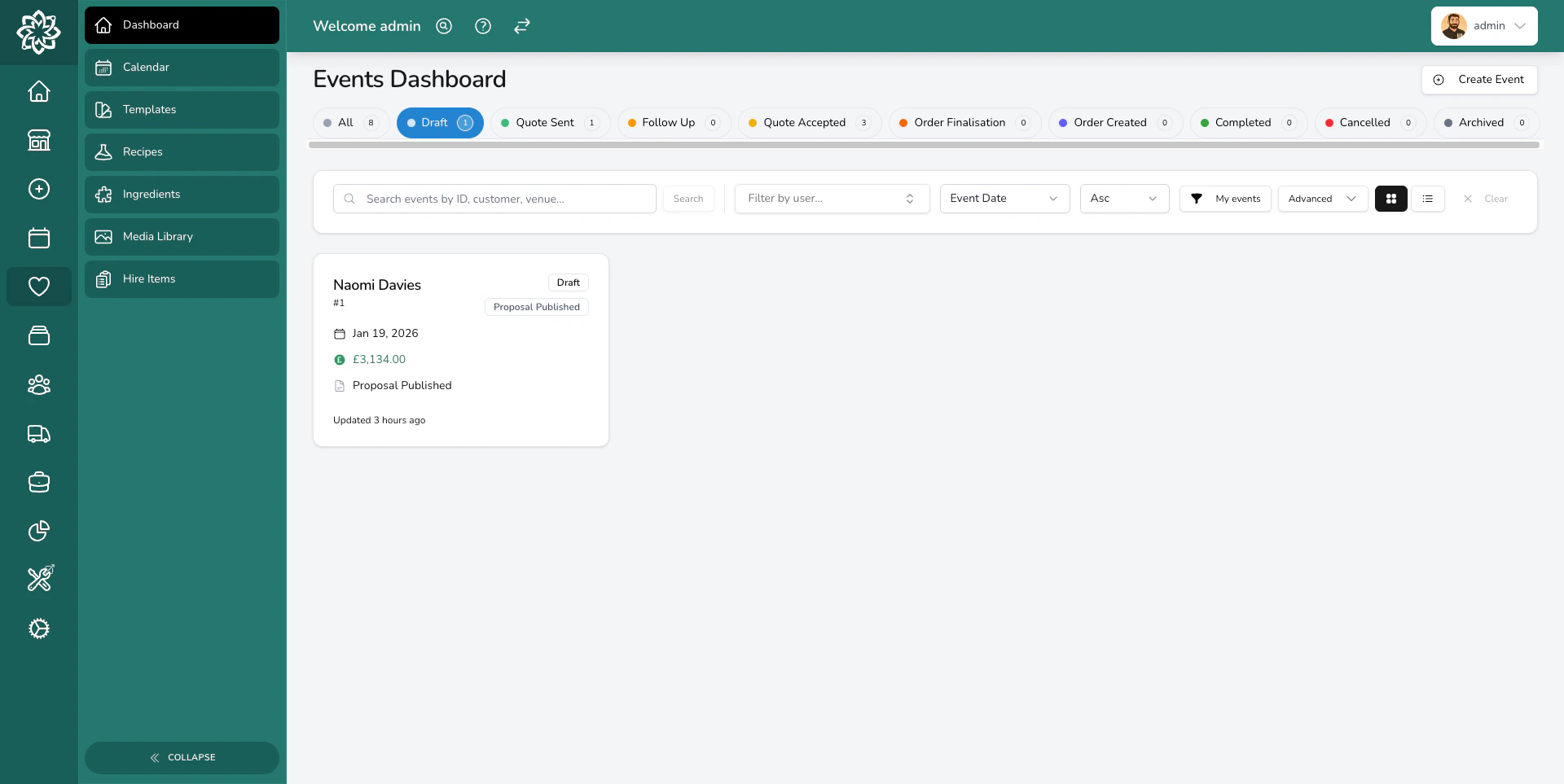Switch to the All events tab
This screenshot has height=784, width=1564.
(x=349, y=122)
